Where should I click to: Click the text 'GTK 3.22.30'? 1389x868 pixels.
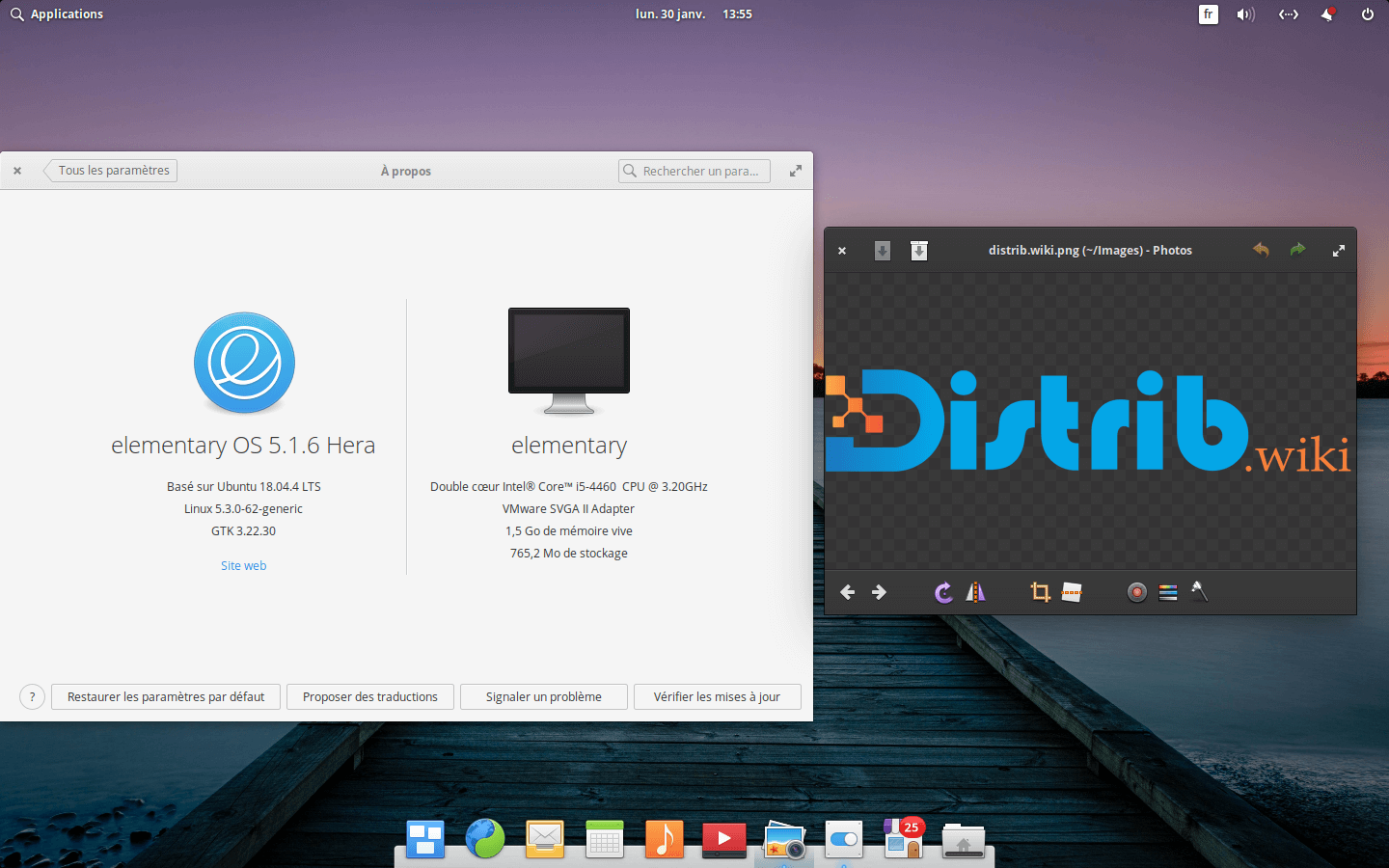[244, 531]
